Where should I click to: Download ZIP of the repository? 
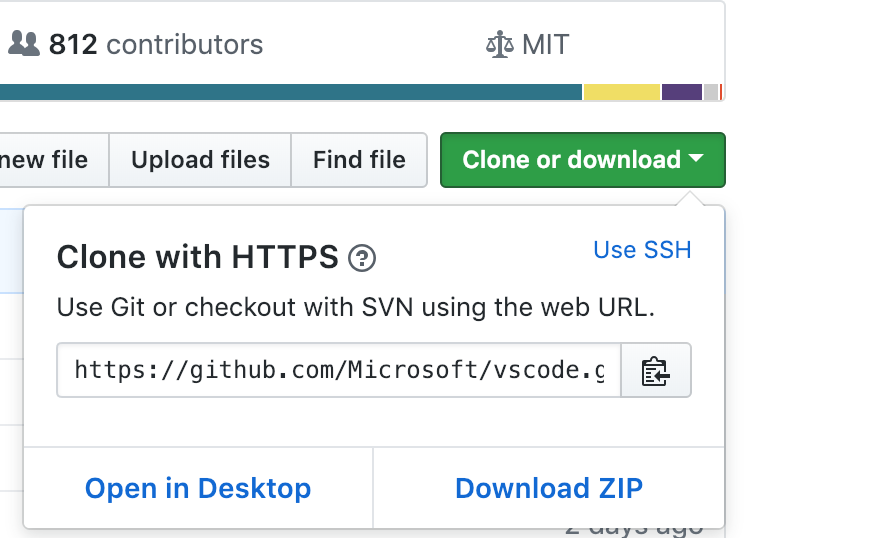[x=549, y=488]
